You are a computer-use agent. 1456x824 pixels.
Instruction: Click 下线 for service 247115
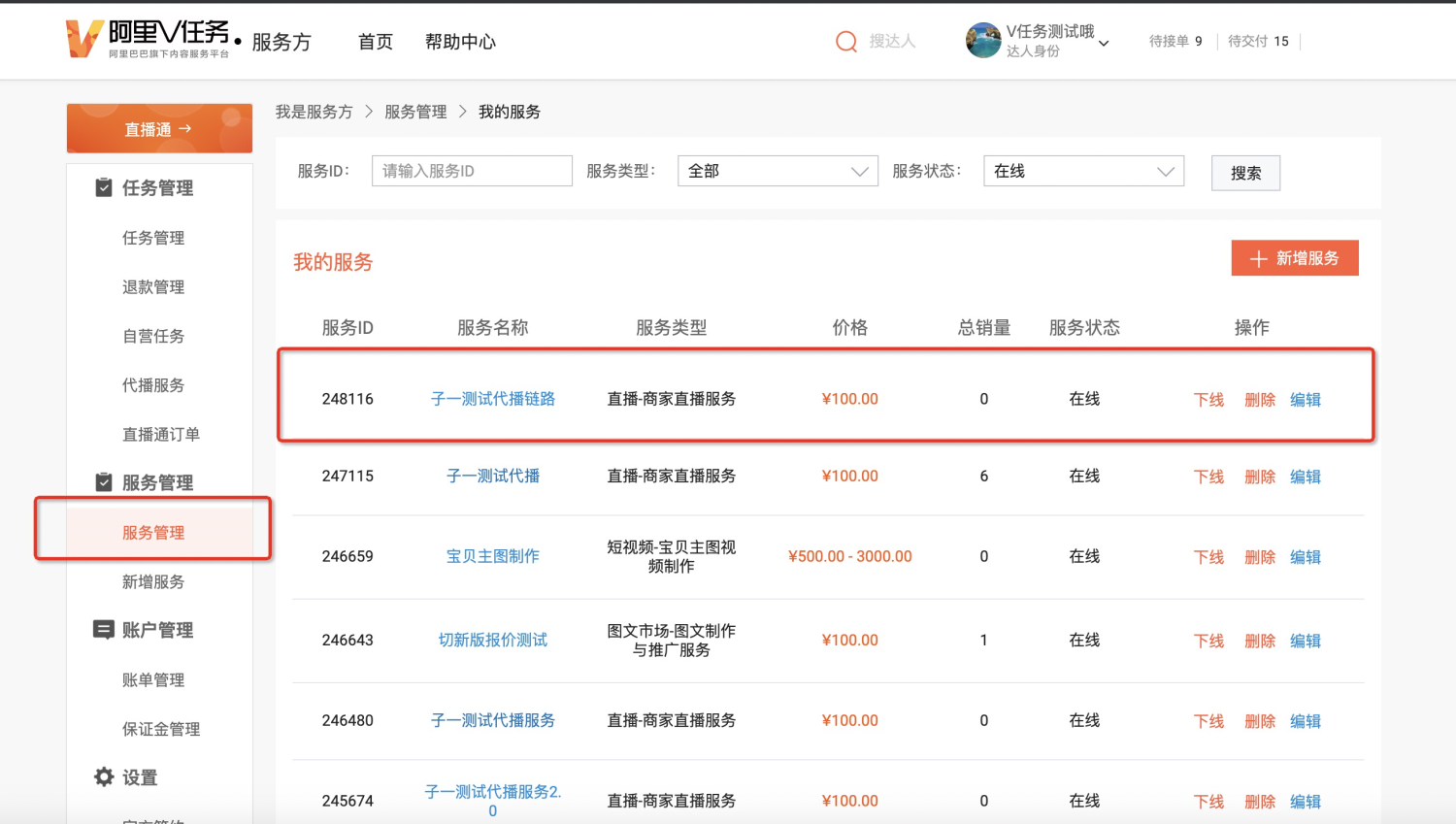click(x=1208, y=477)
